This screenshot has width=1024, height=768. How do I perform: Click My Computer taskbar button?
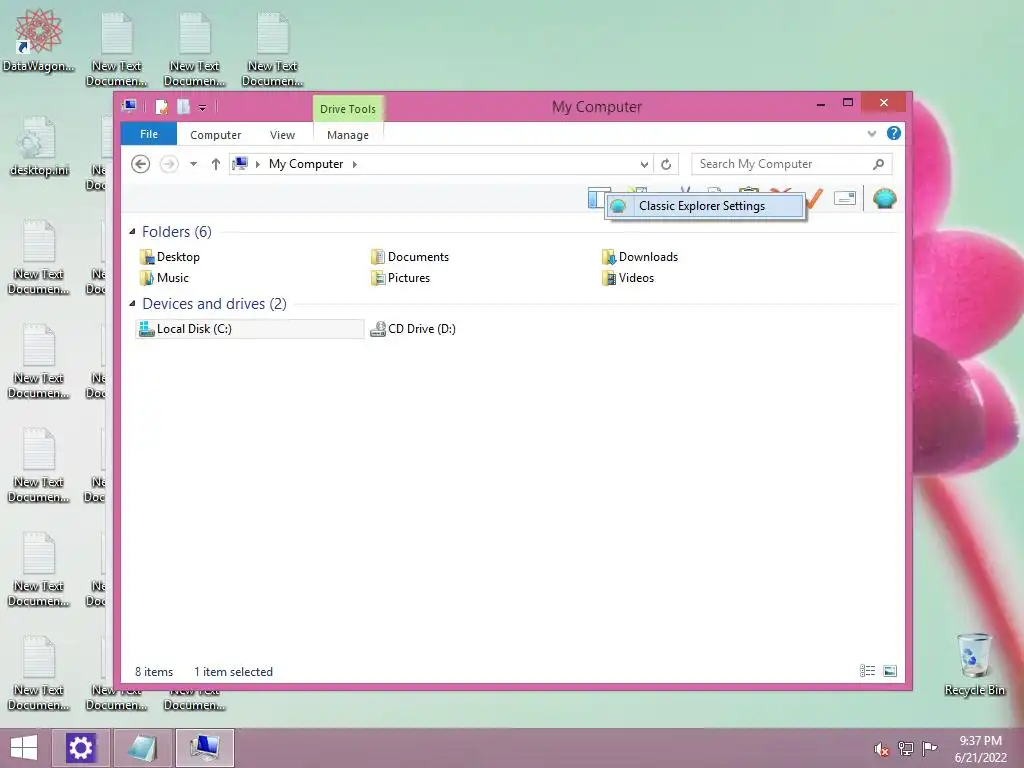click(204, 748)
